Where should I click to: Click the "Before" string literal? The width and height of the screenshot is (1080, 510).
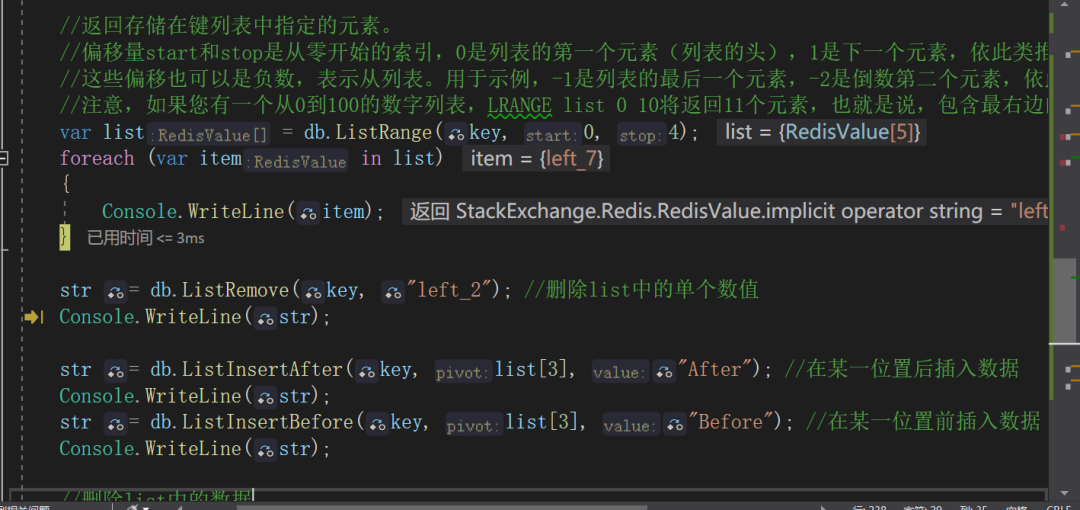(729, 422)
